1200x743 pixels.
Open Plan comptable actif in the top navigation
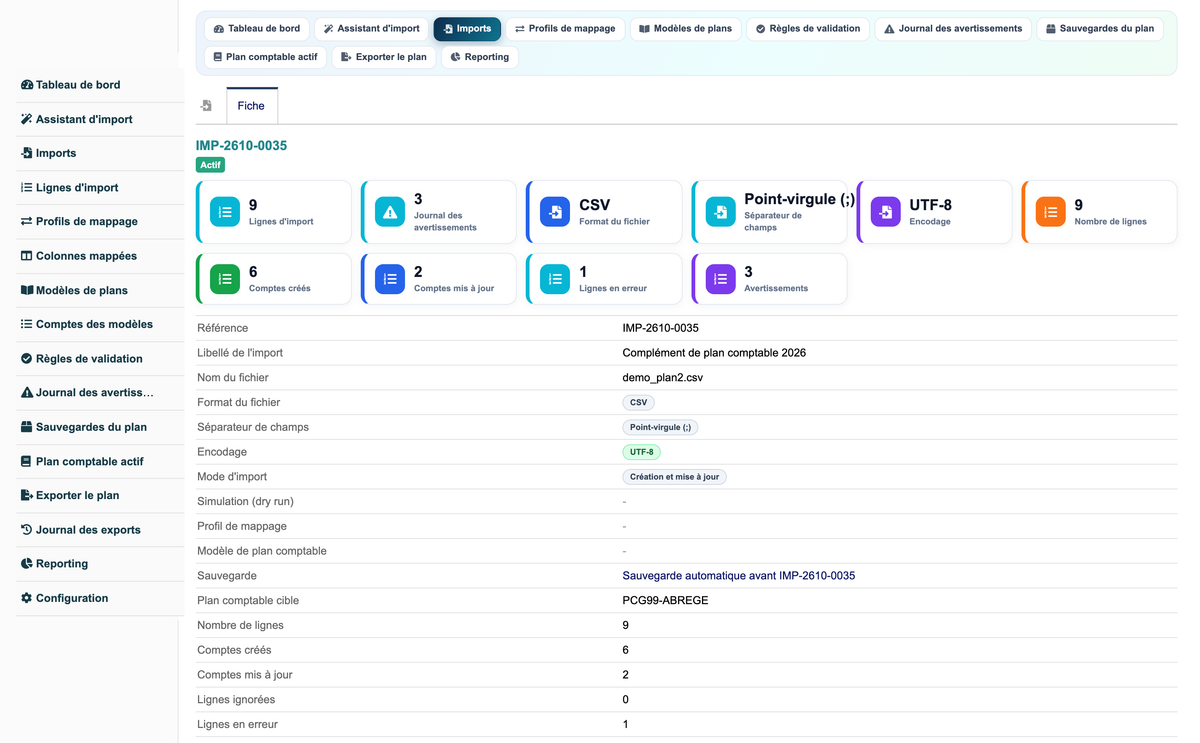(x=265, y=57)
